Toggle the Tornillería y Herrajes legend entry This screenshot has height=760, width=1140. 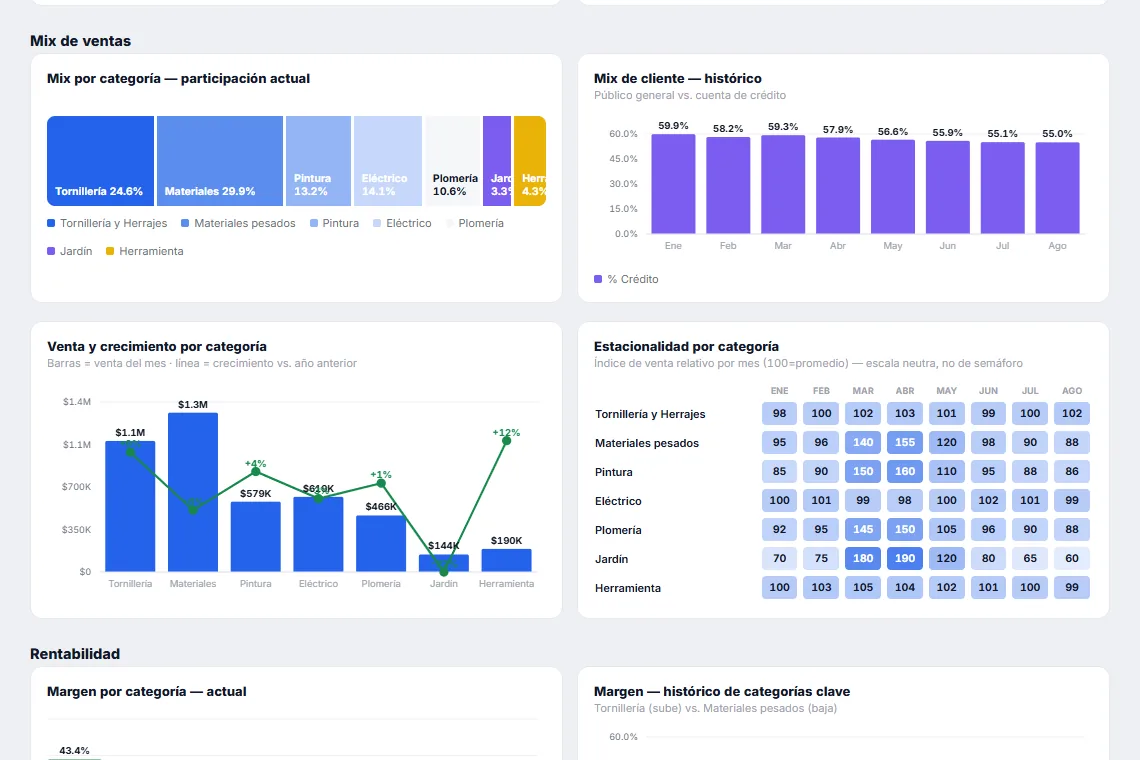(107, 223)
